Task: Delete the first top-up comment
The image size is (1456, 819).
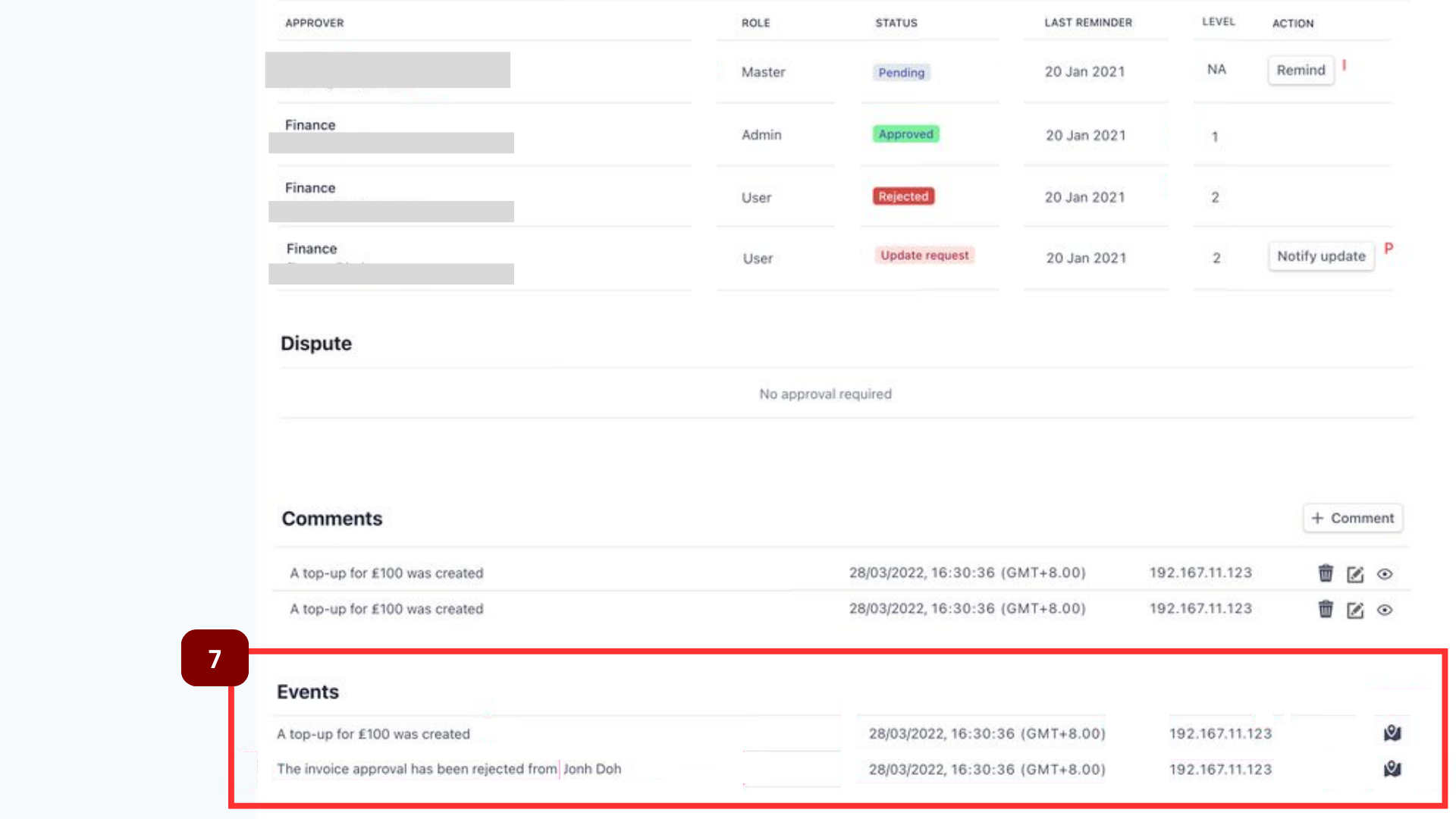Action: pos(1326,573)
